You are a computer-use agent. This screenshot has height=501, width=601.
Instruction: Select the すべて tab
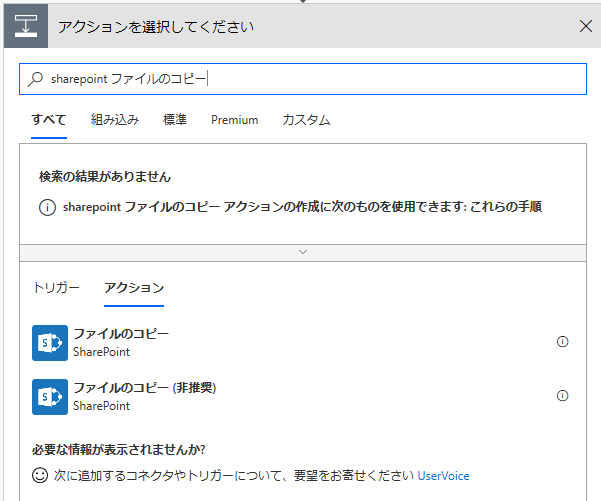[x=49, y=120]
